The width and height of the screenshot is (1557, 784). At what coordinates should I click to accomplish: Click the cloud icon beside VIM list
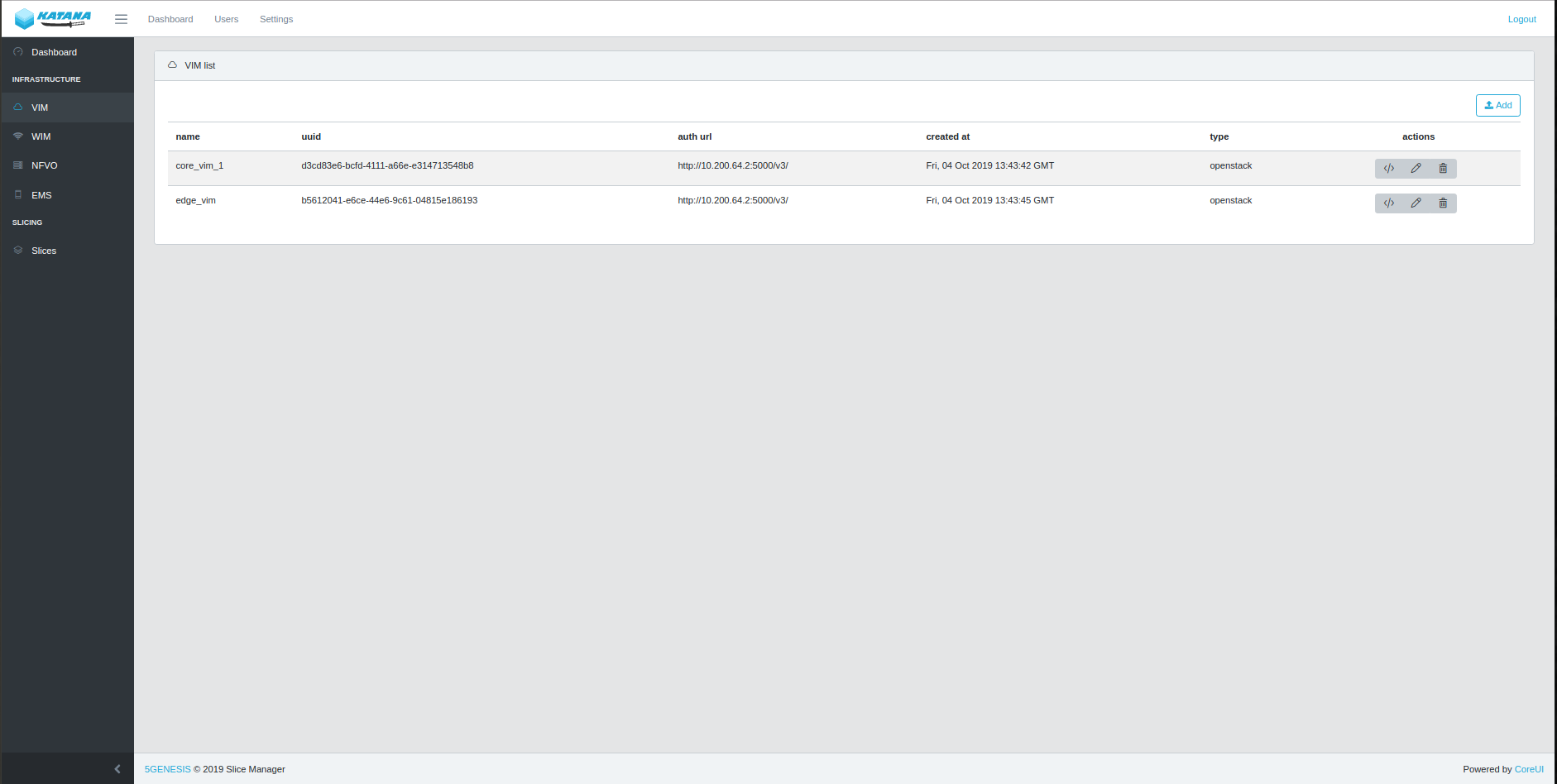pyautogui.click(x=172, y=65)
